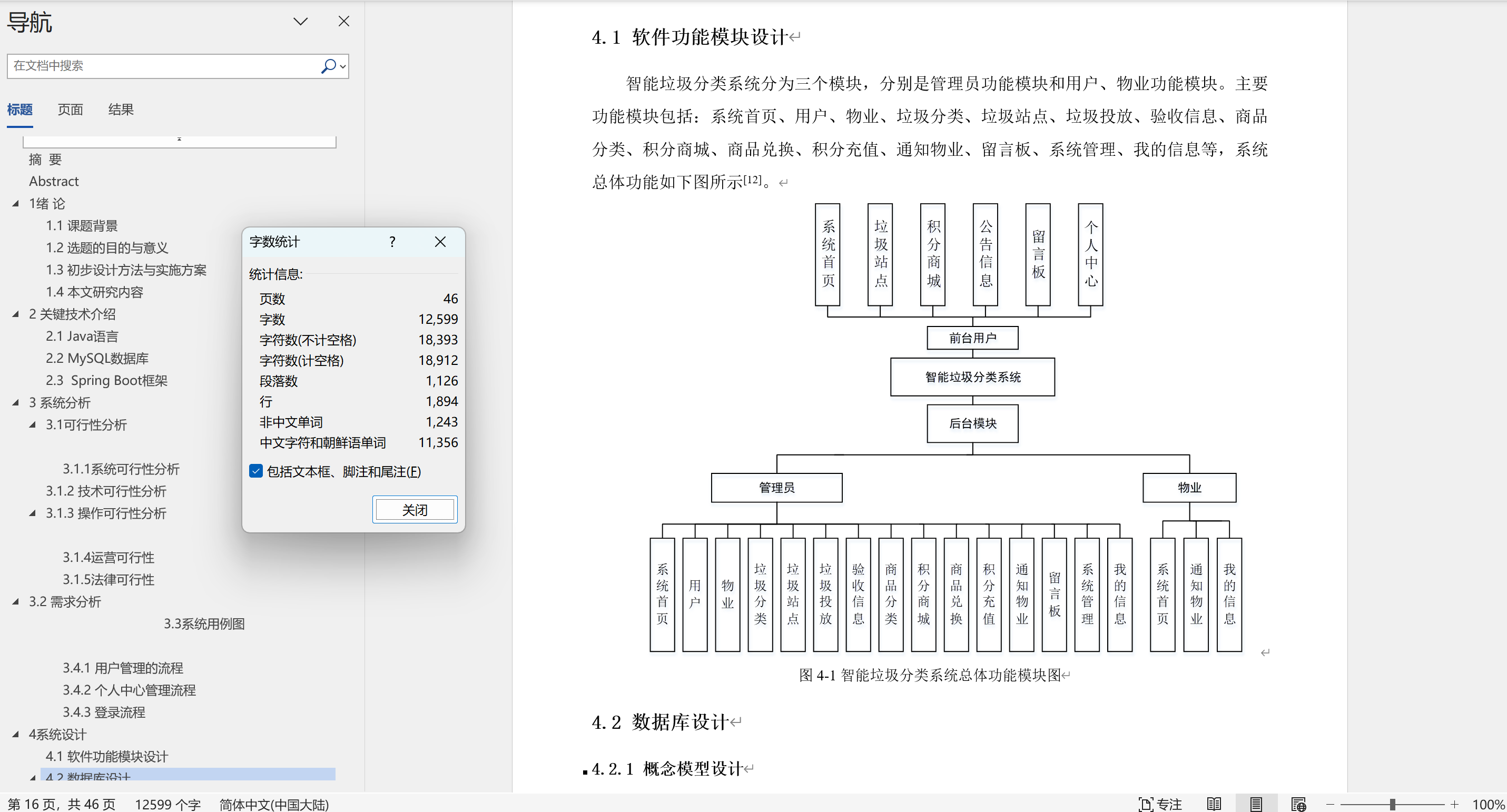Click language 简体中文(中国大陆) in status bar
Screen dimensions: 1507x812
[x=274, y=805]
